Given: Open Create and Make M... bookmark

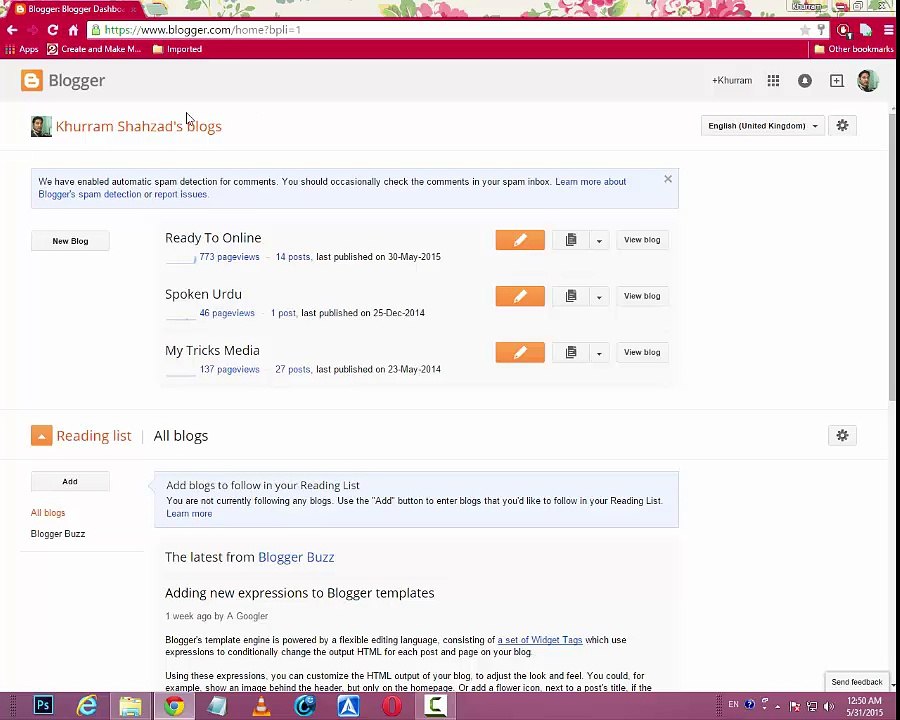Looking at the screenshot, I should [x=94, y=49].
